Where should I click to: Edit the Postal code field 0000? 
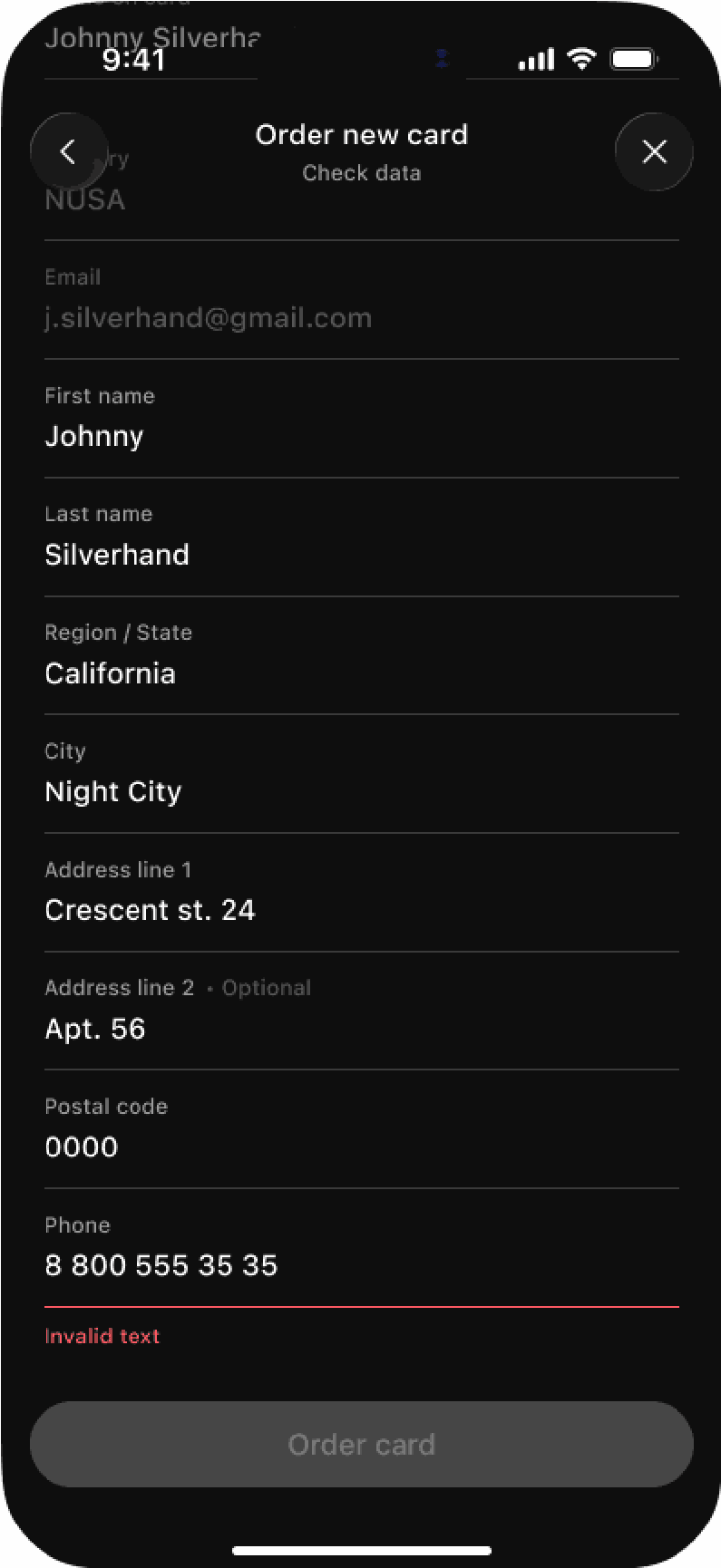pyautogui.click(x=362, y=1129)
